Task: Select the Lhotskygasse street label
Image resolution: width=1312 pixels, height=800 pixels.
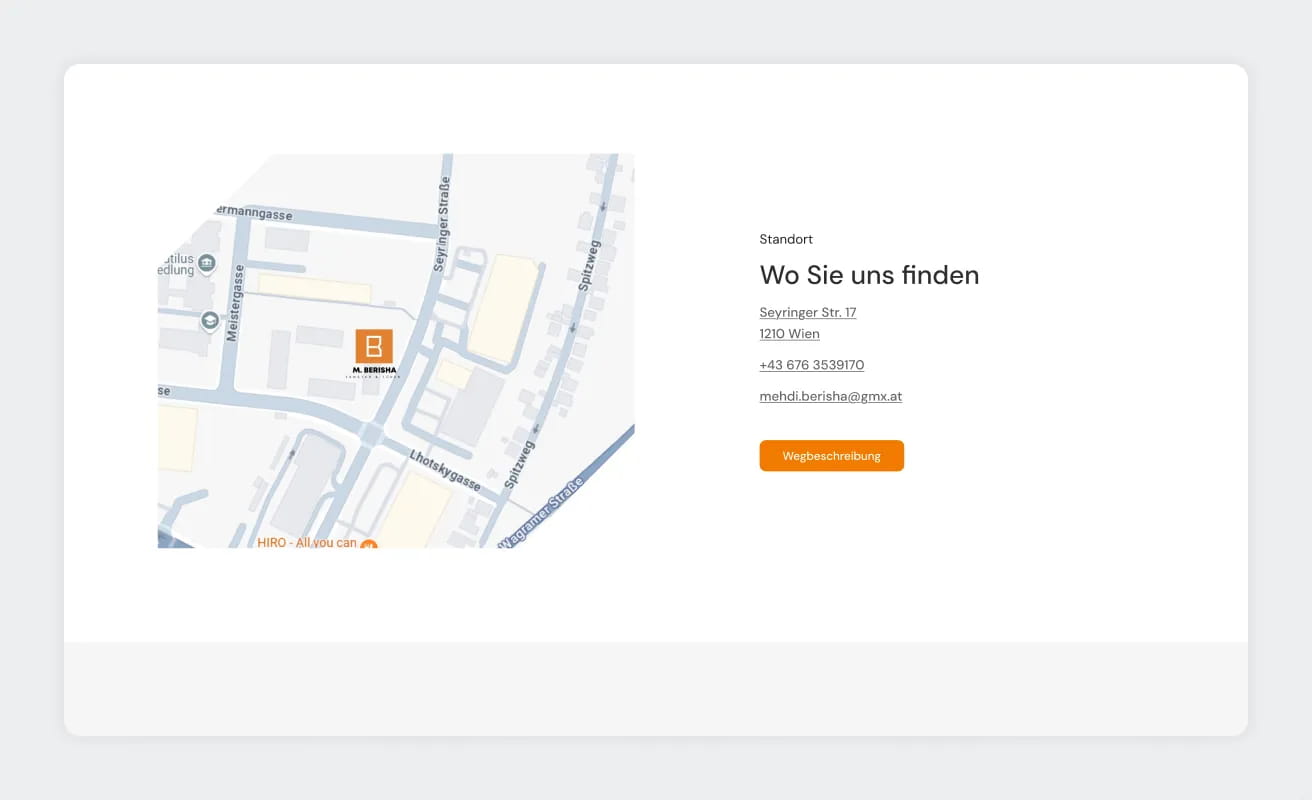Action: (445, 469)
